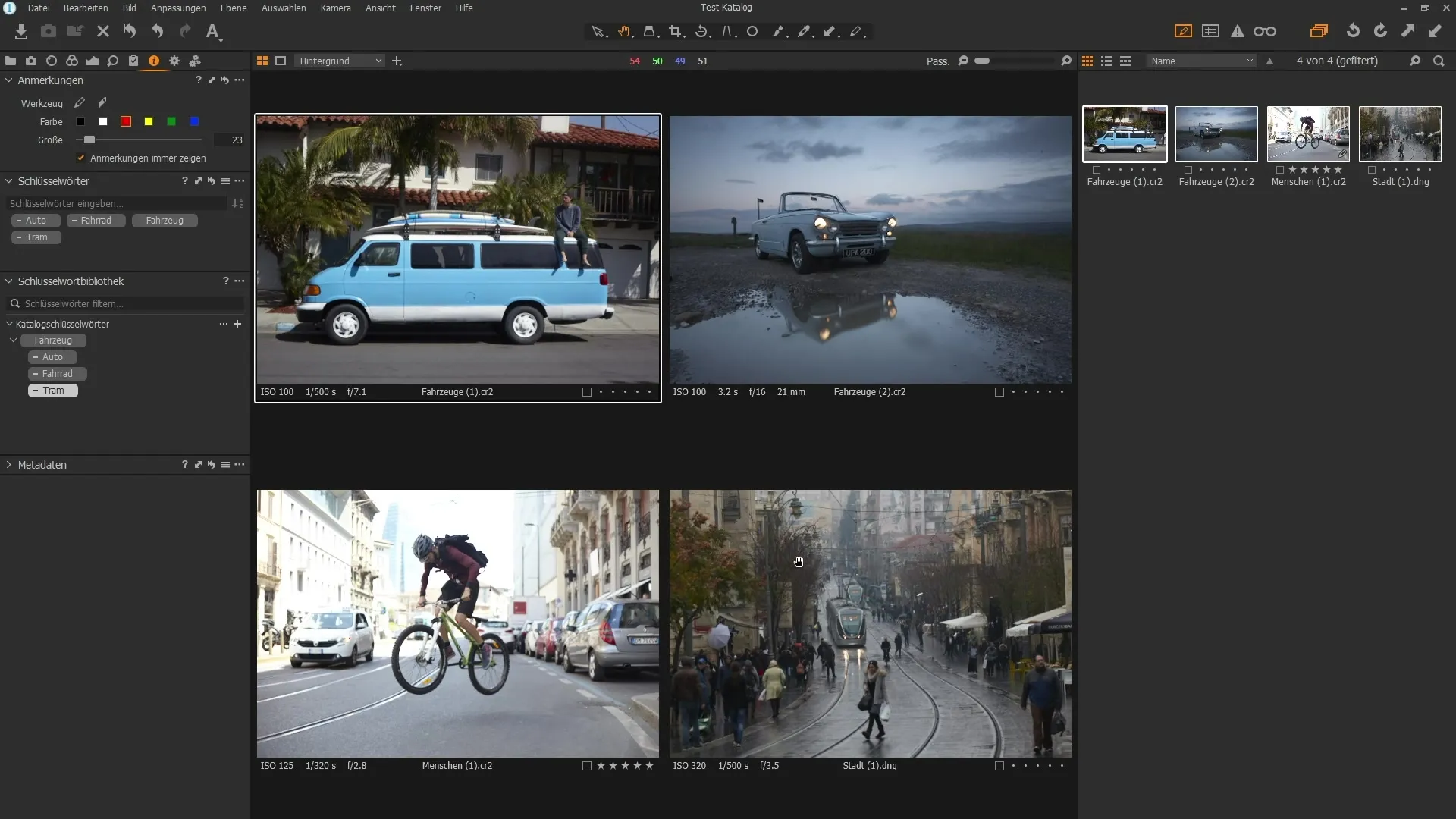Toggle color tag box on Fahrzeuge (1).cr2

pyautogui.click(x=586, y=392)
